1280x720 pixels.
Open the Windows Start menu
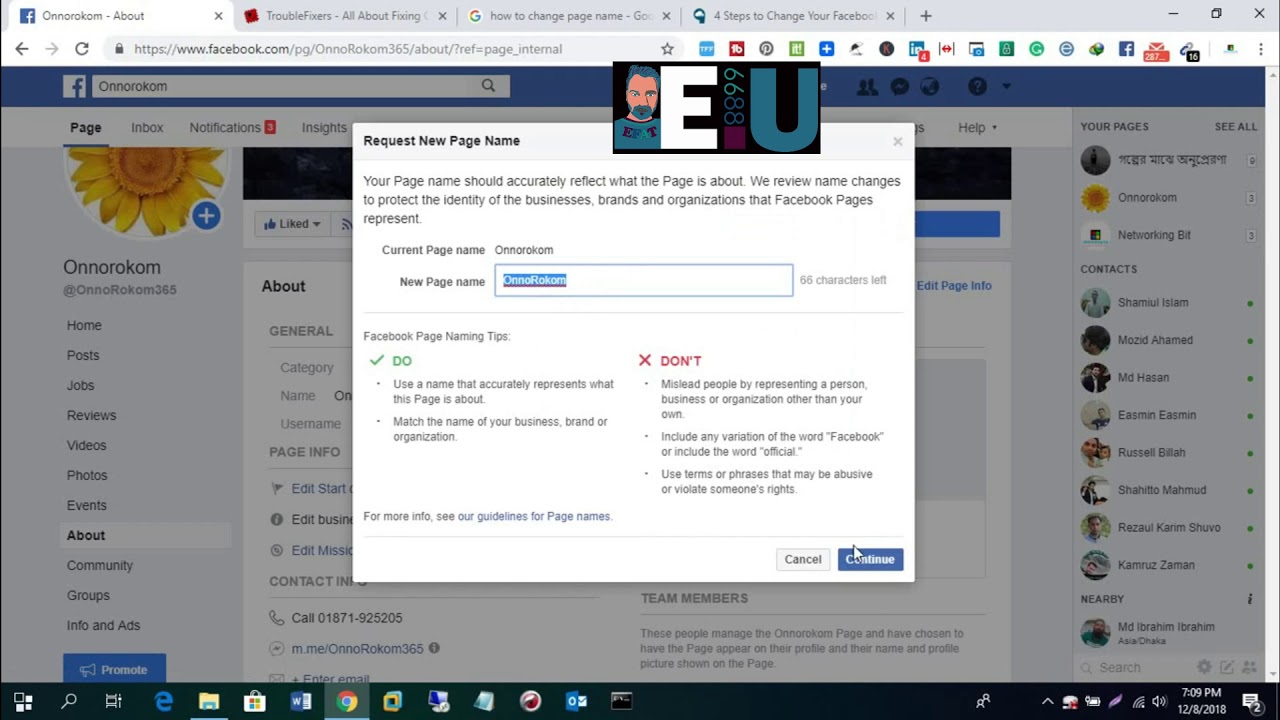(x=23, y=701)
